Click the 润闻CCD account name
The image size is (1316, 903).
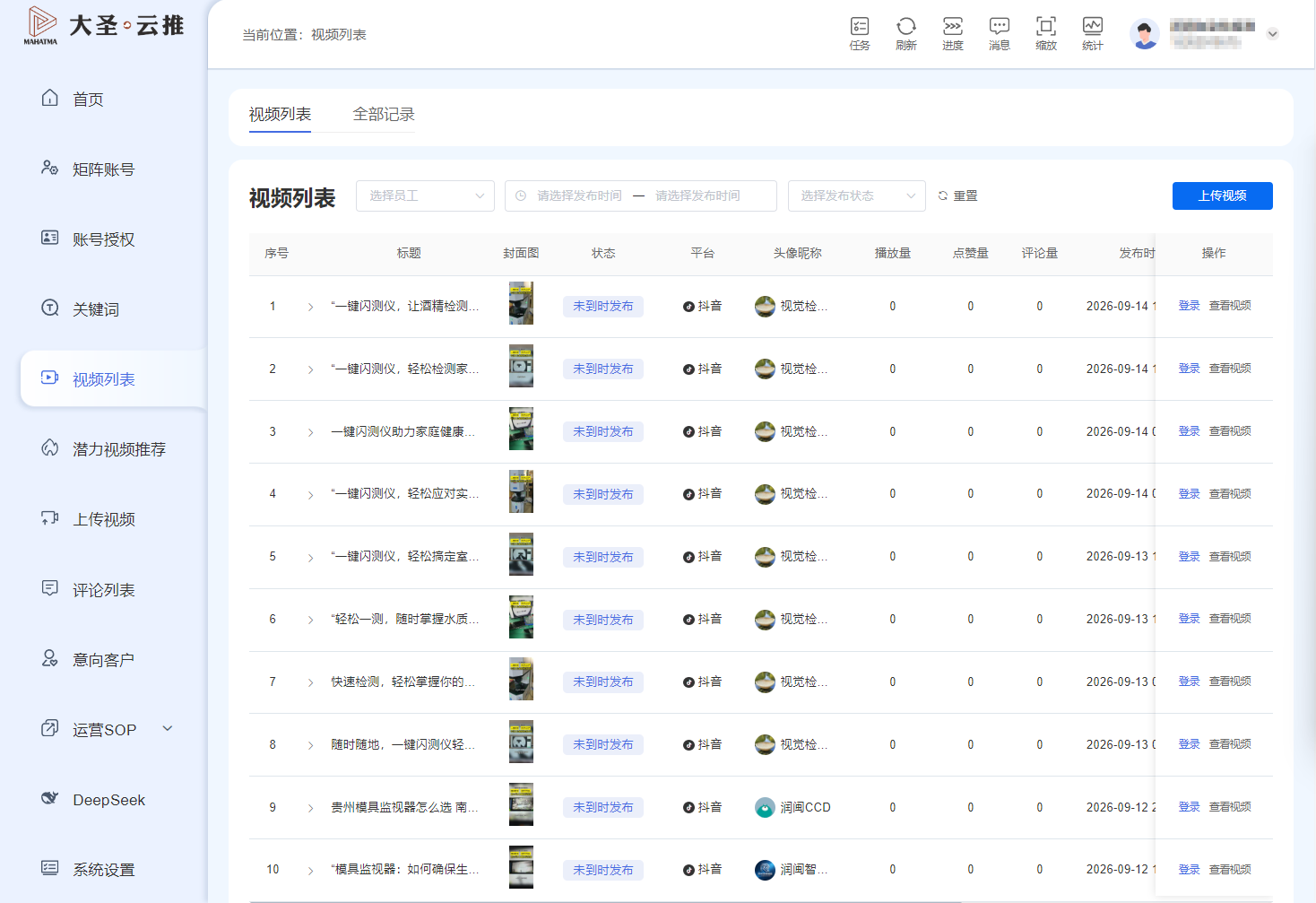805,807
